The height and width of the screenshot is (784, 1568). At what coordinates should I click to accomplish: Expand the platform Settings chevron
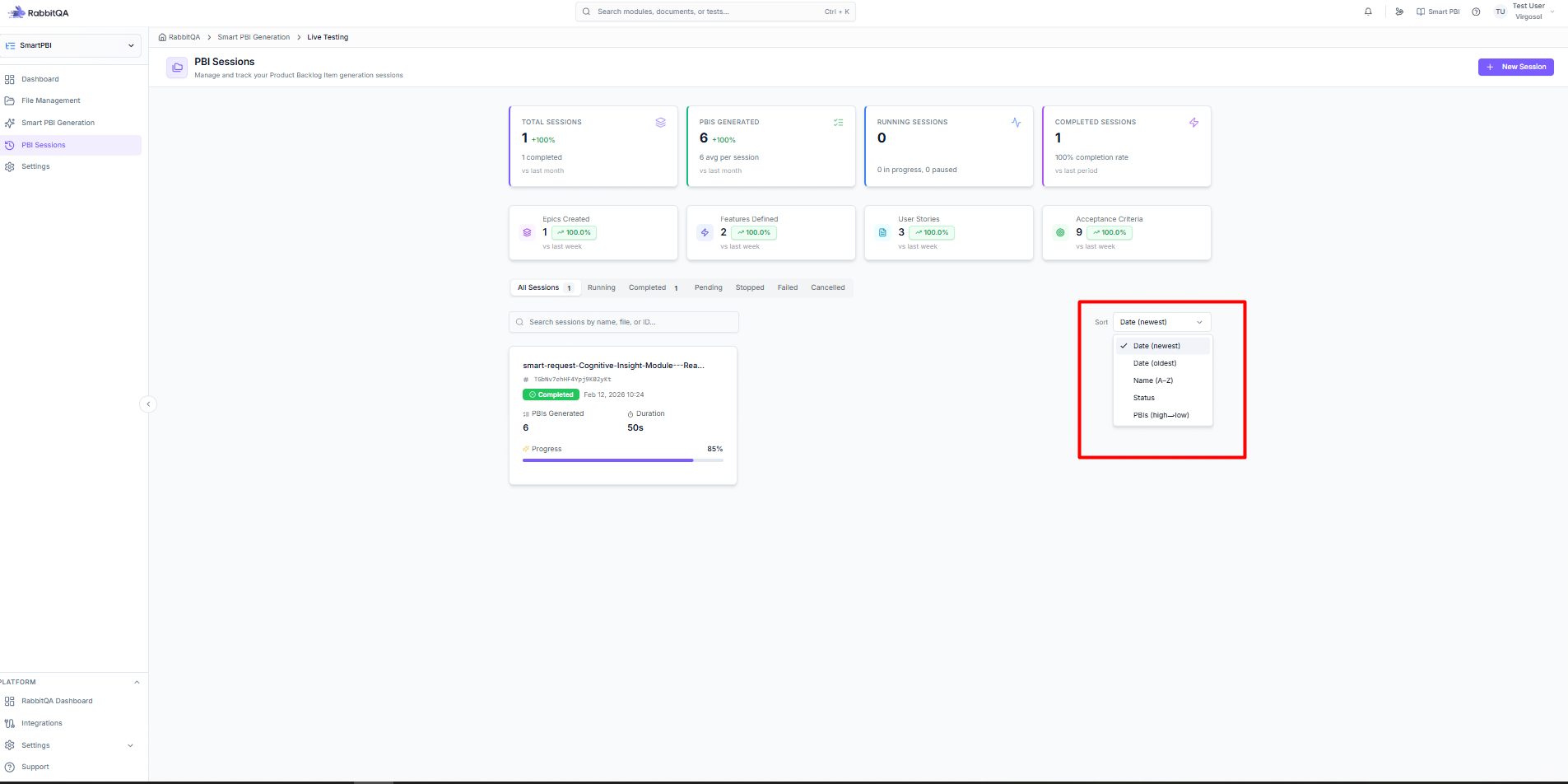point(130,745)
